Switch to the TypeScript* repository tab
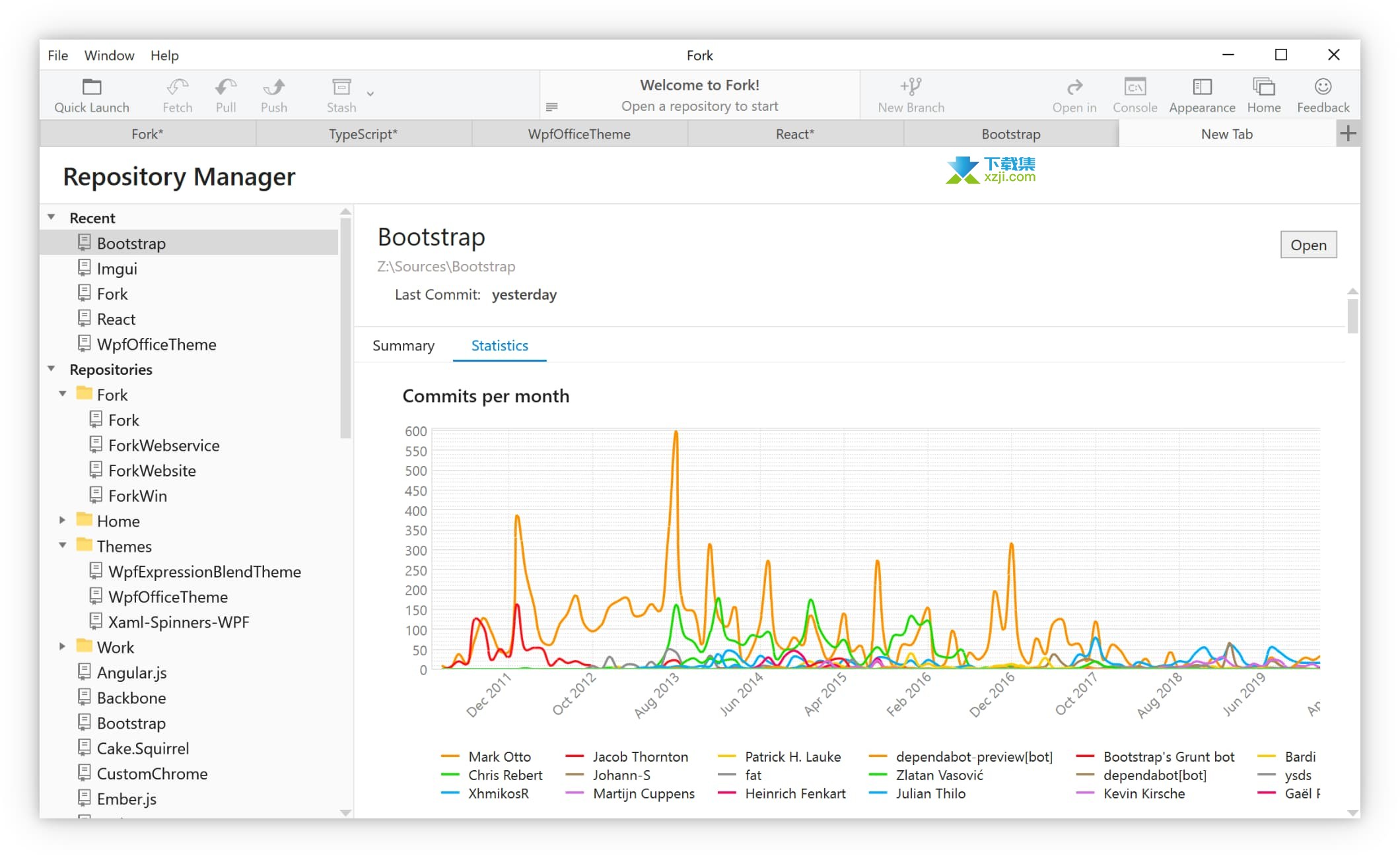The height and width of the screenshot is (858, 1400). coord(363,134)
